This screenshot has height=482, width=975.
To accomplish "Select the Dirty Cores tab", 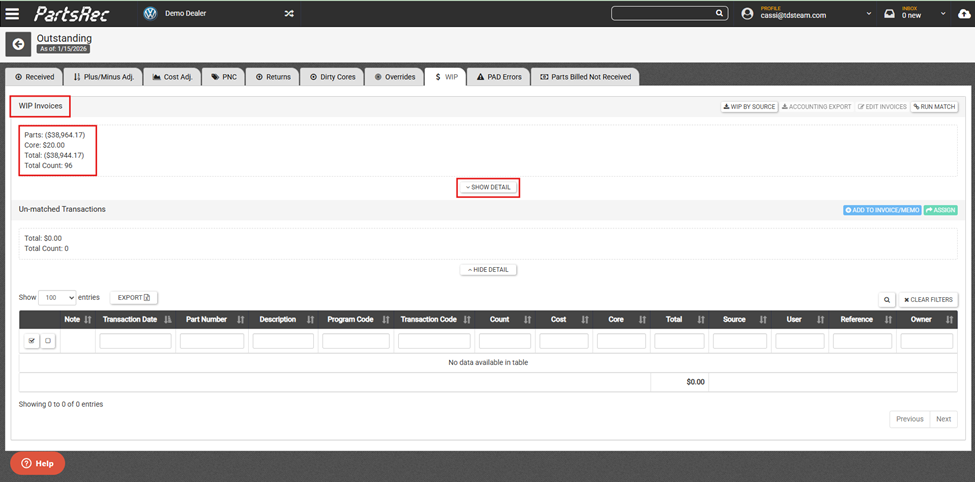I will 333,76.
